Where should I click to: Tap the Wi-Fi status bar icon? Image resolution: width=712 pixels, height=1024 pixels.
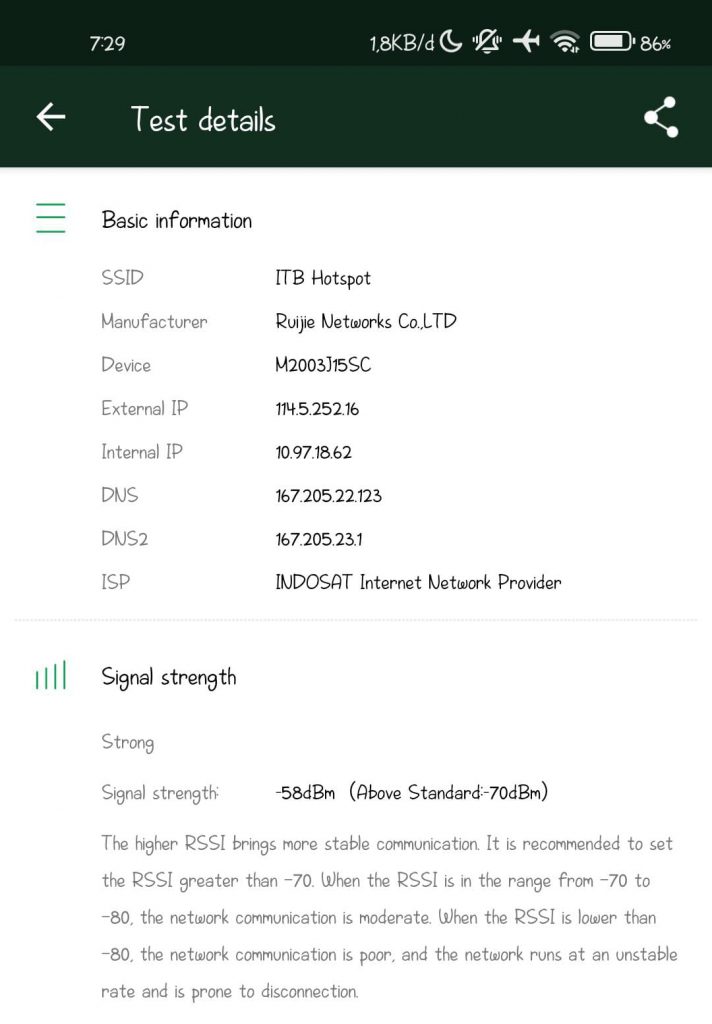tap(565, 42)
